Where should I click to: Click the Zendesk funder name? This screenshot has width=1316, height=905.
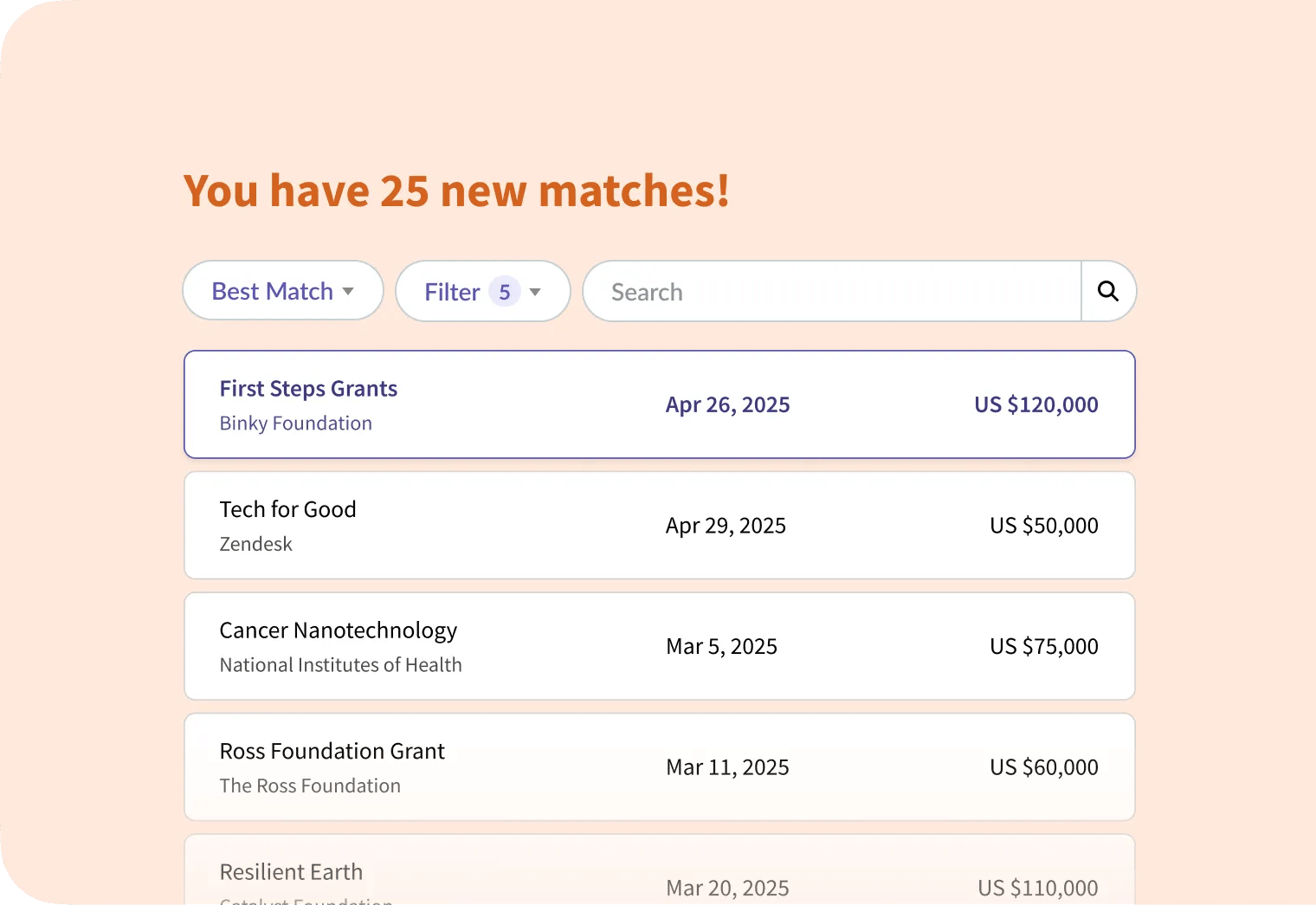256,544
